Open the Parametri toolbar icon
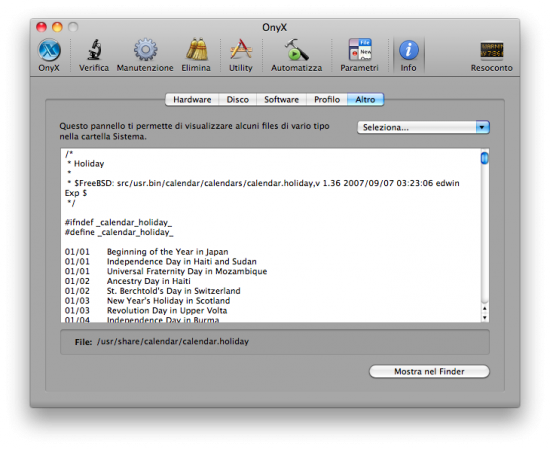Image resolution: width=550 pixels, height=449 pixels. click(x=360, y=55)
